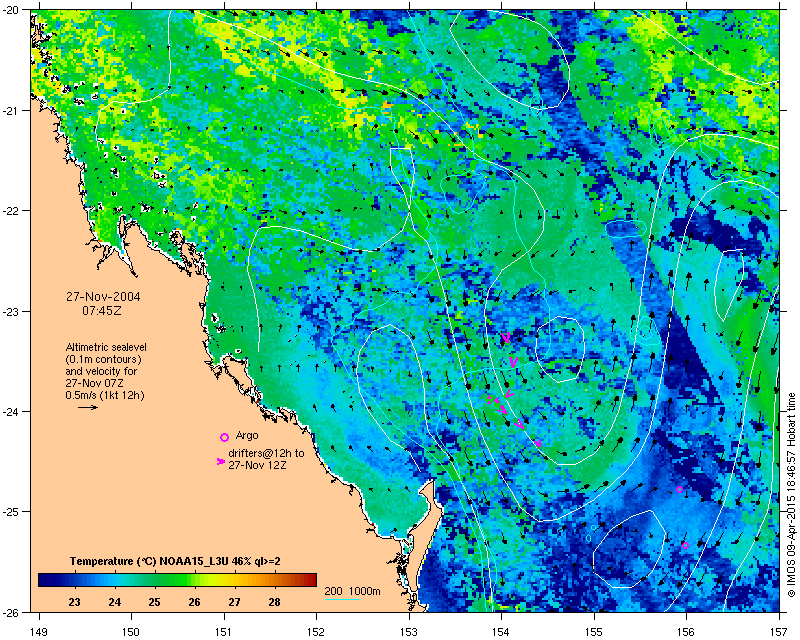The image size is (800, 640).
Task: Click the colorbar tick label "28"
Action: 274,602
